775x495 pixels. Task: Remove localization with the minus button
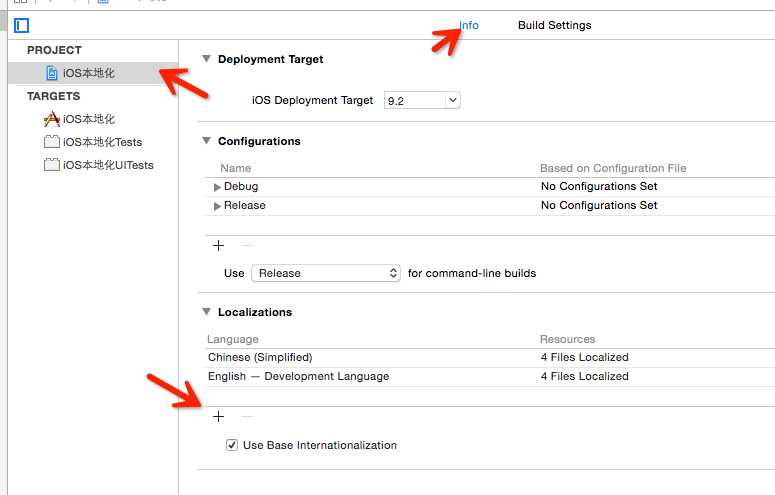click(248, 416)
